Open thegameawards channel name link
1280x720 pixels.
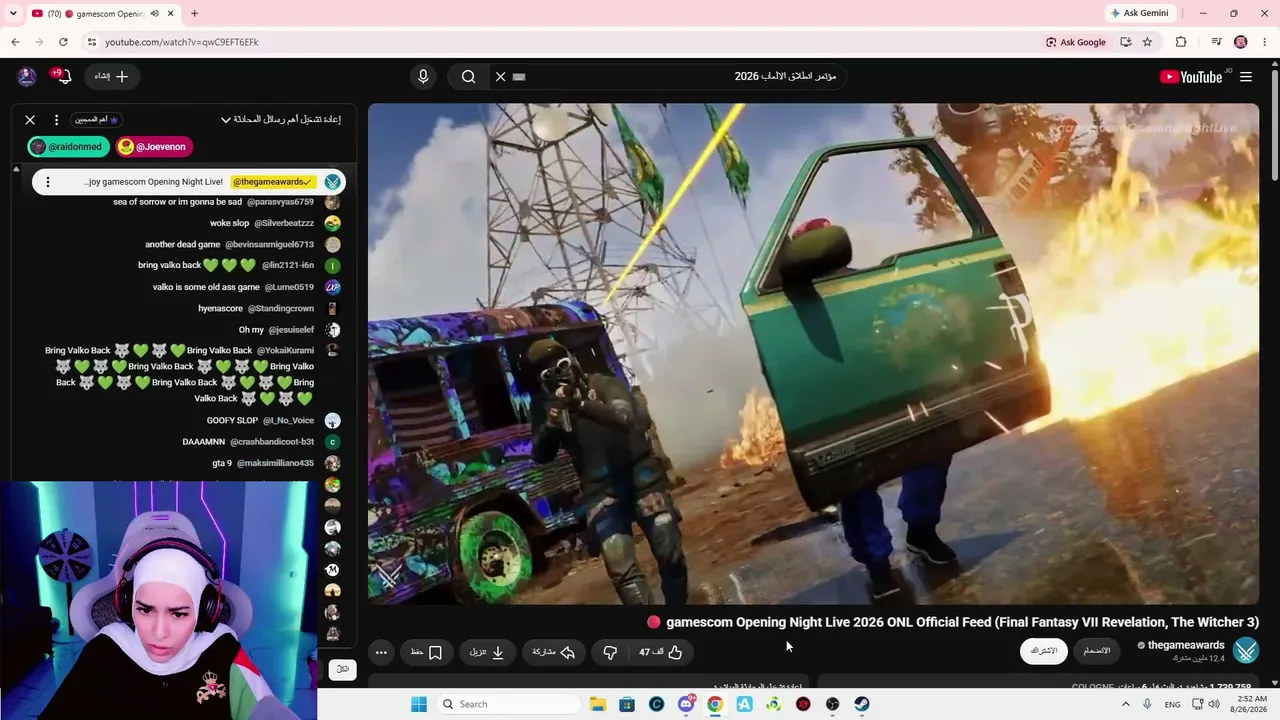point(1186,645)
